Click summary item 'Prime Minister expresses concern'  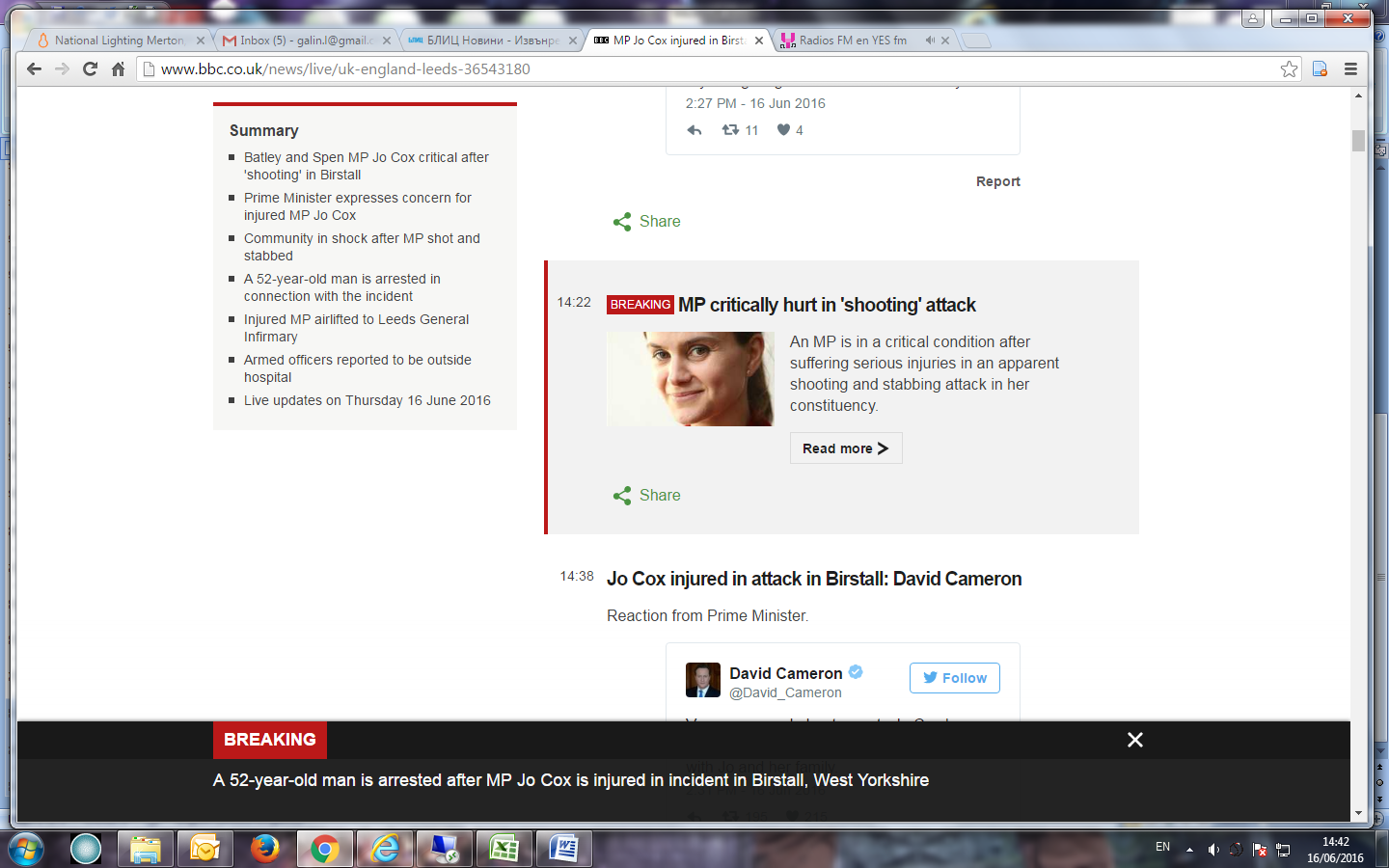click(x=358, y=206)
